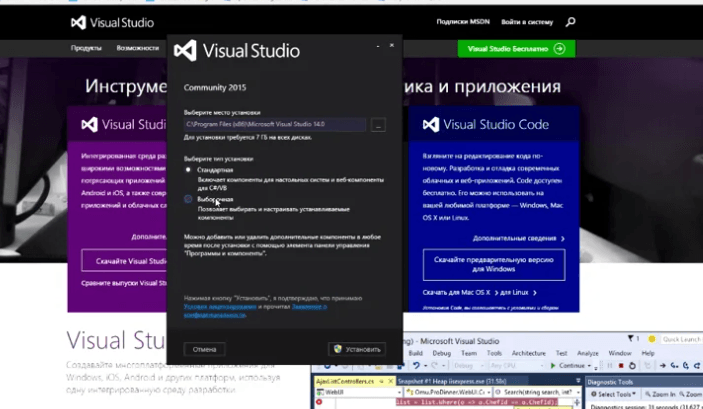The image size is (703, 409).
Task: Open the document tabs overflow dropdown
Action: pos(578,381)
